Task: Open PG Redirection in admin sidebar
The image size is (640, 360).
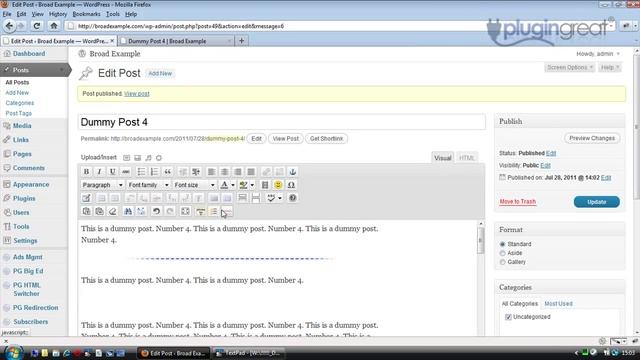Action: point(36,308)
